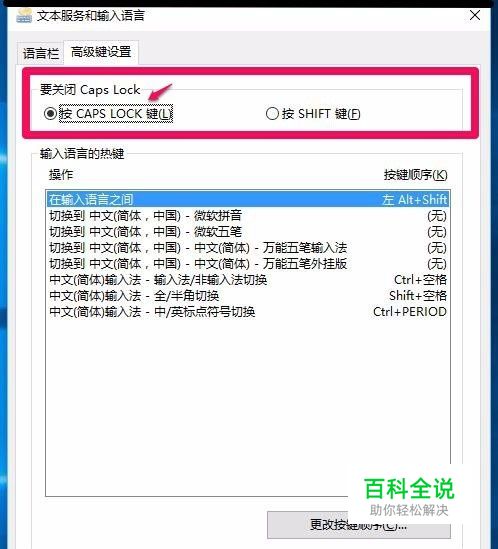498x549 pixels.
Task: Select 切换到 微软拼音 hotkey row
Action: click(x=248, y=215)
